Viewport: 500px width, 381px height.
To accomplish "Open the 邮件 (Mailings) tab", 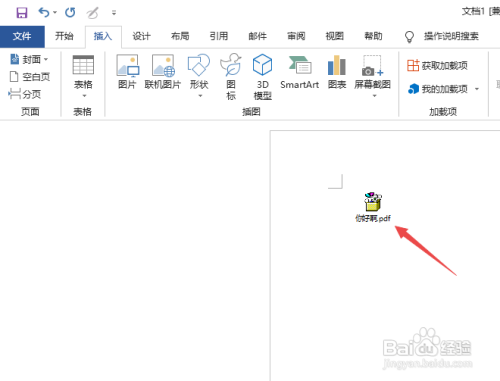I will [x=257, y=36].
